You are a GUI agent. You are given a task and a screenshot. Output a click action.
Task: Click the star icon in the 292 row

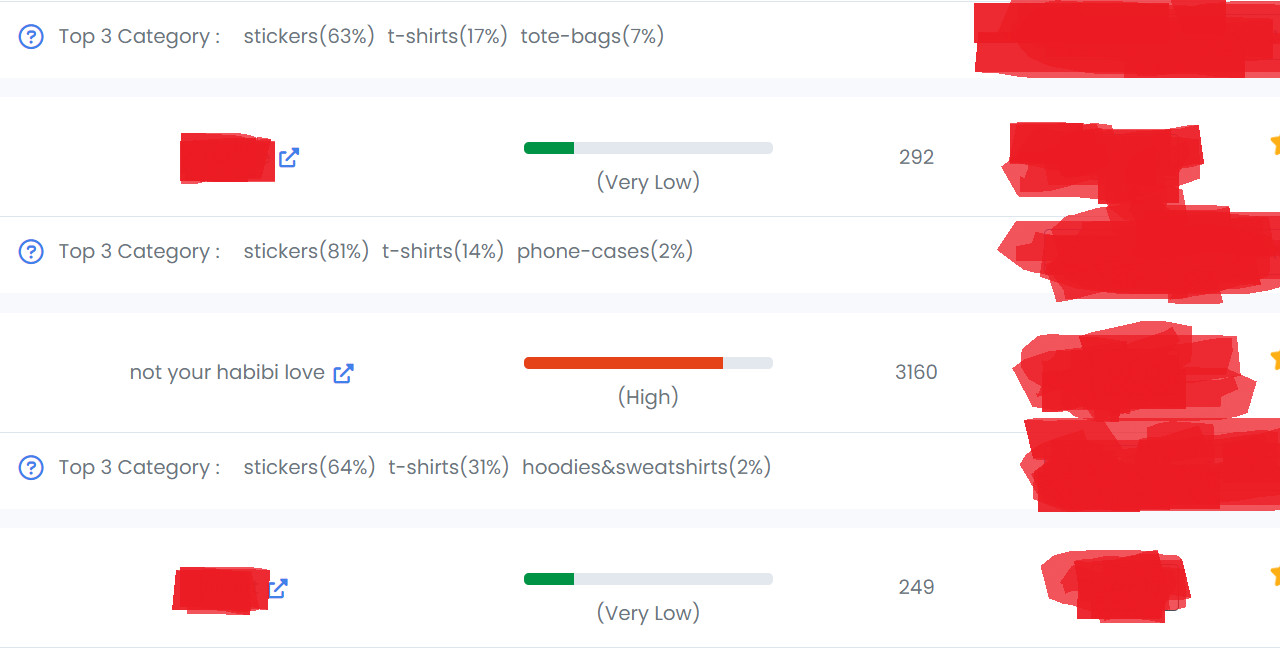1275,144
